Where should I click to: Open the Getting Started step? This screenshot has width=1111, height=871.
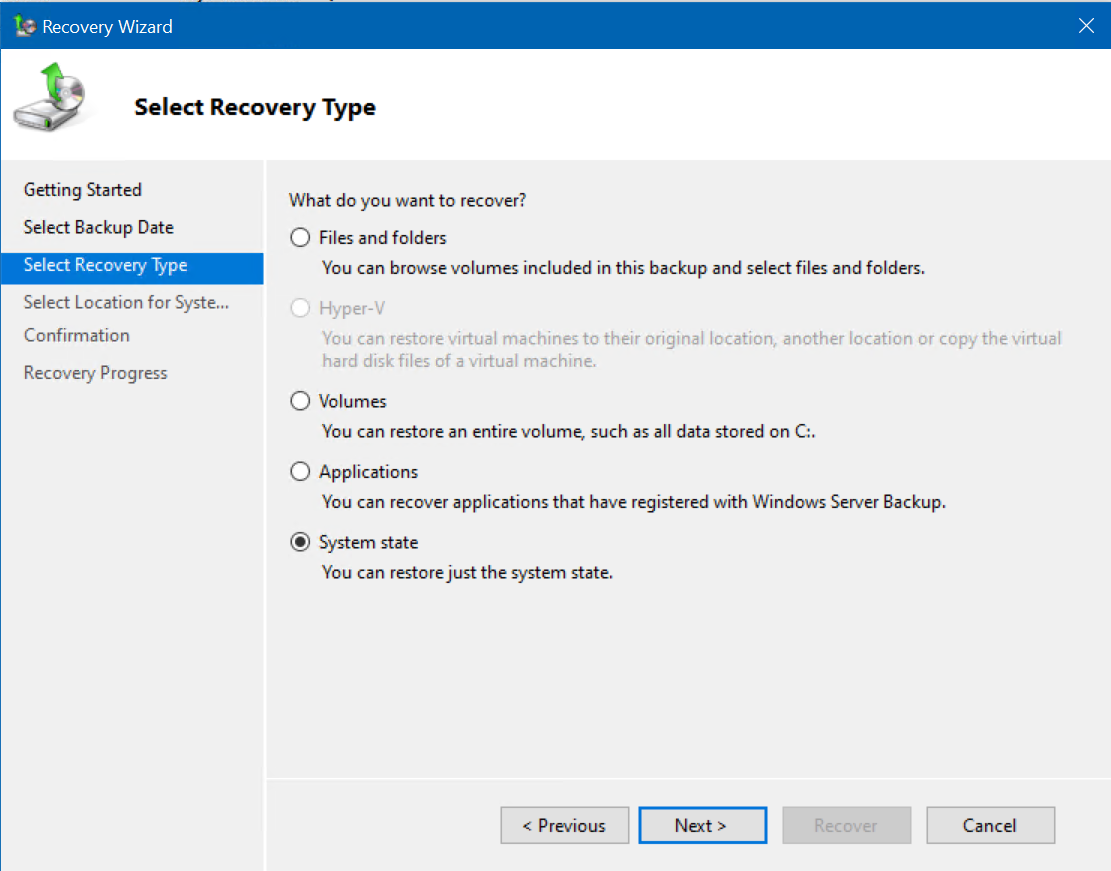click(82, 189)
